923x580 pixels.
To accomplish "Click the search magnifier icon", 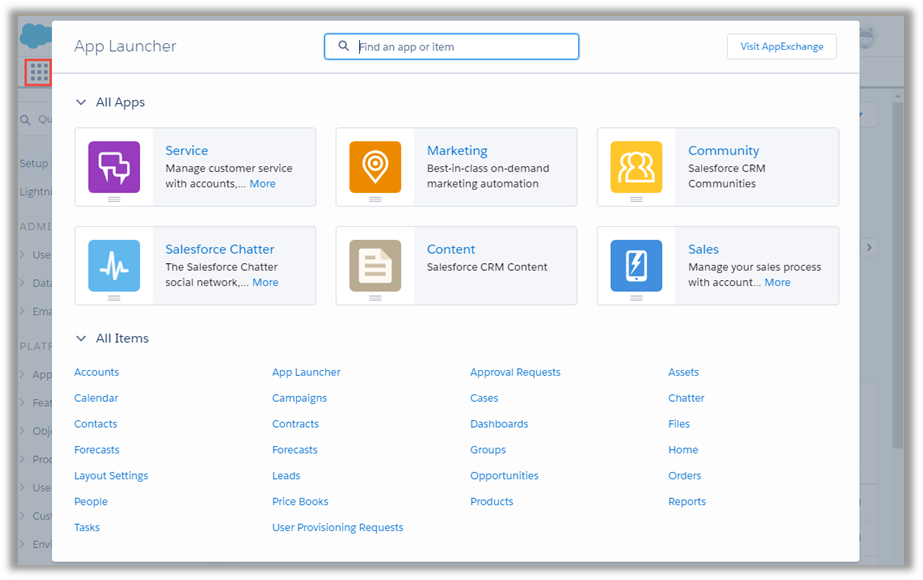I will (344, 46).
